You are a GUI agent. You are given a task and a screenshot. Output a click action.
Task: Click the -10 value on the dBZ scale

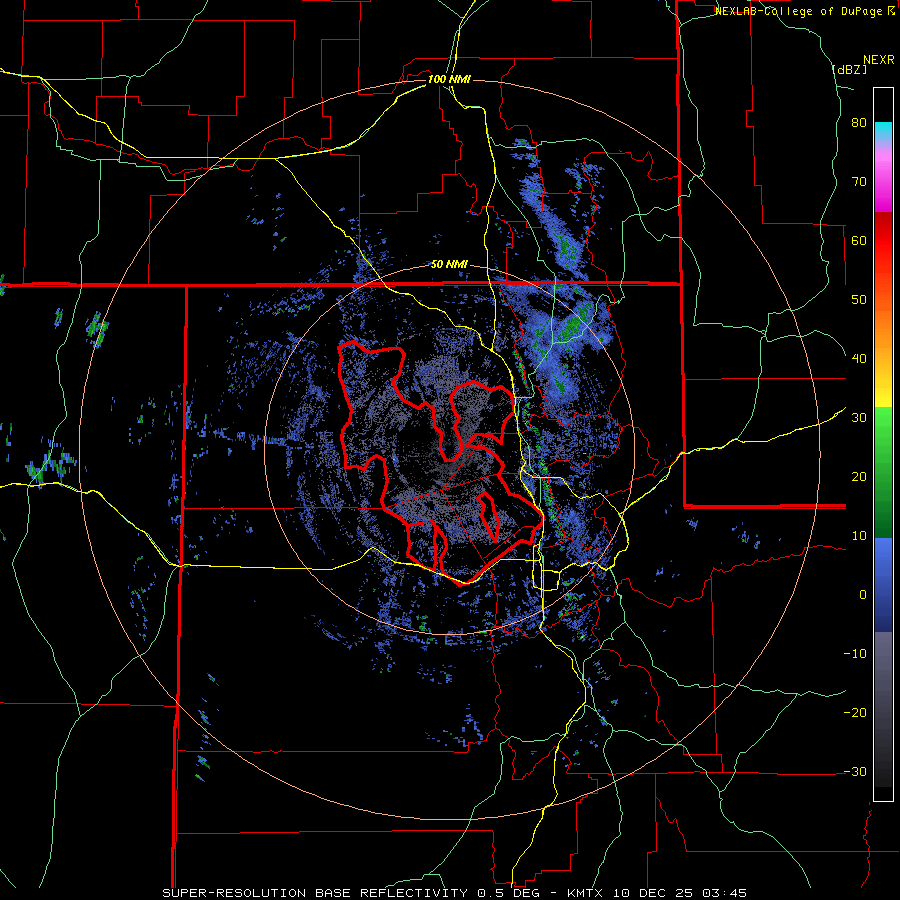point(855,654)
